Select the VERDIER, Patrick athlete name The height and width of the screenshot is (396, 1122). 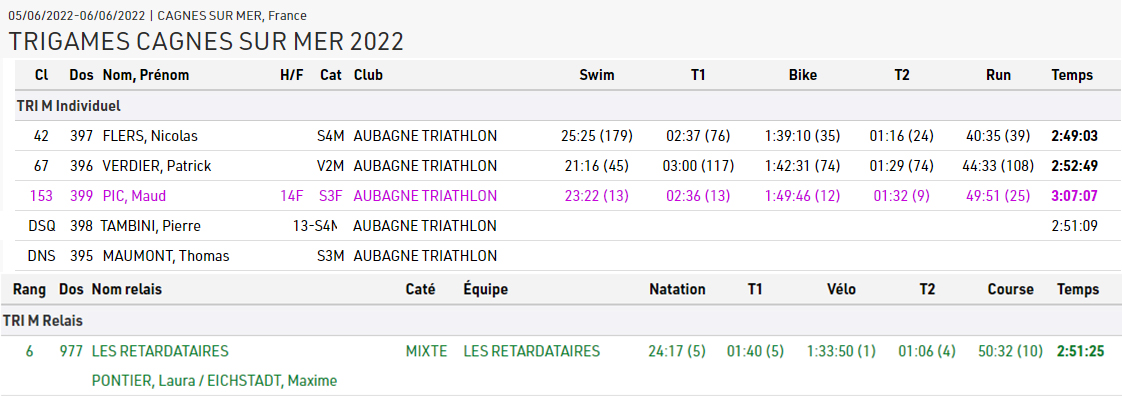coord(157,166)
